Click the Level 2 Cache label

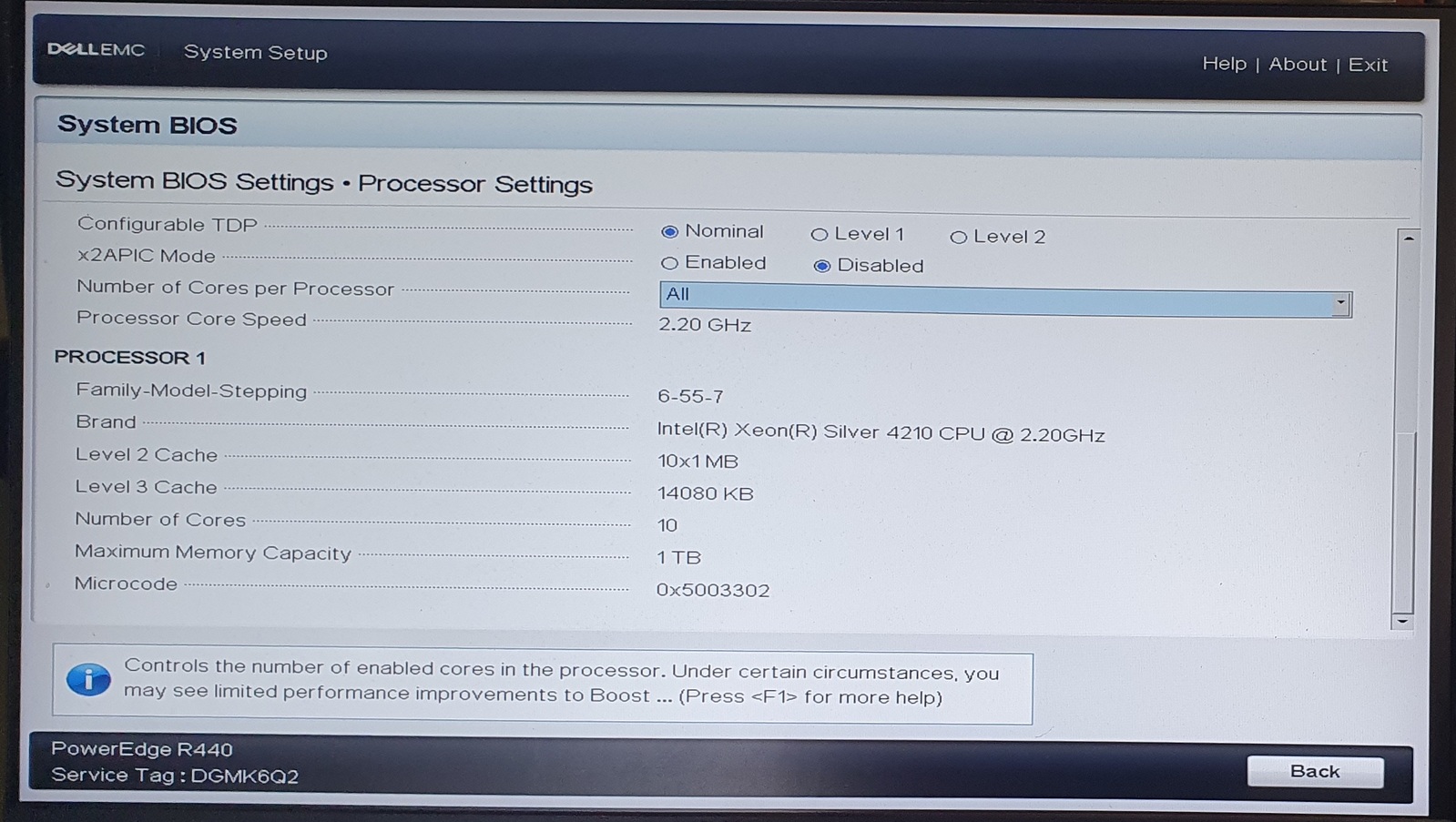coord(147,454)
